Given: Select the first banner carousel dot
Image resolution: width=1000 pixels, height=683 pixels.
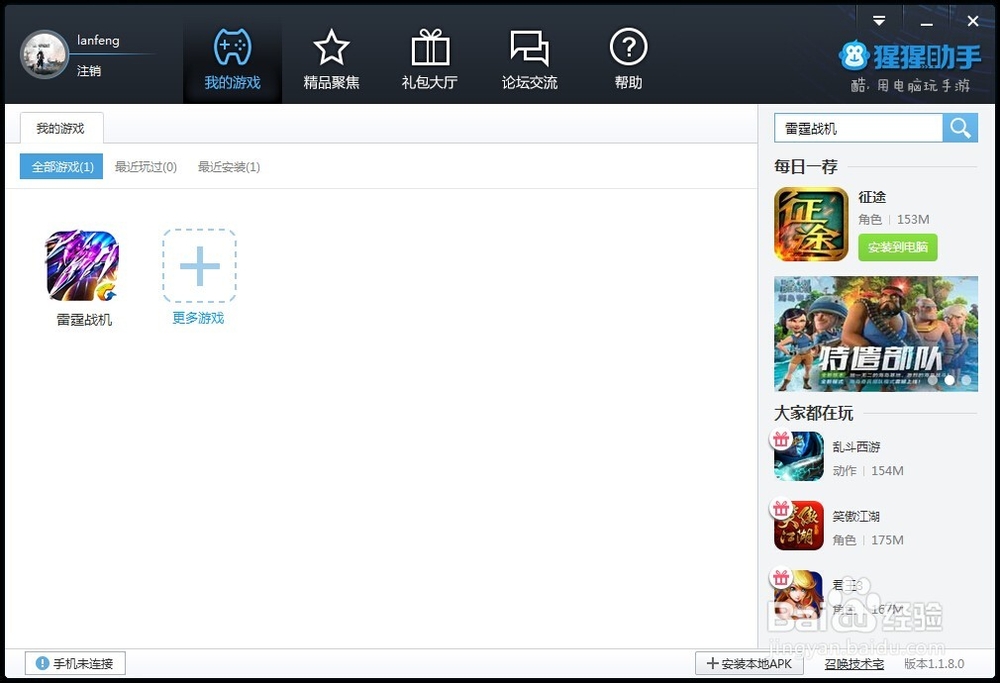Looking at the screenshot, I should pyautogui.click(x=932, y=380).
